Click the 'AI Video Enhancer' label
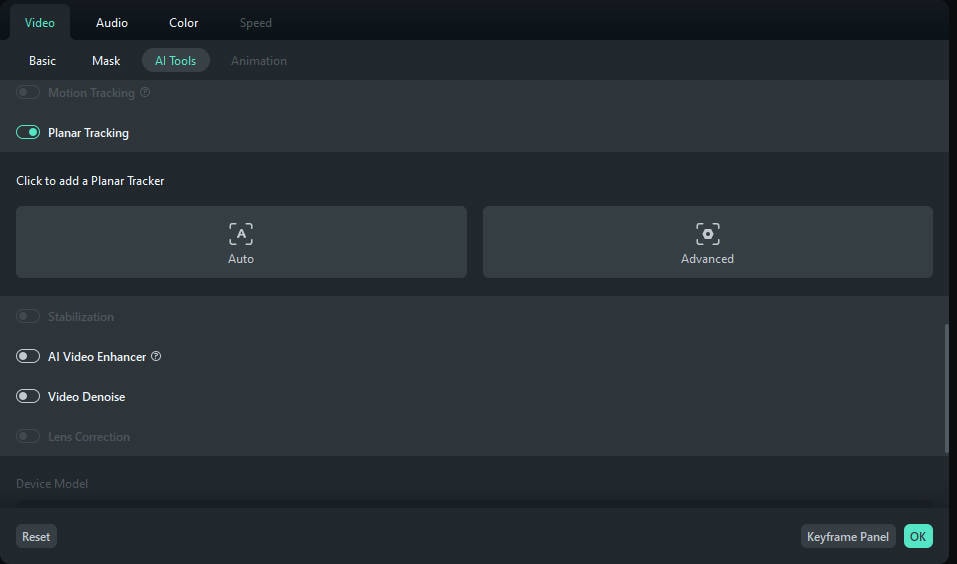This screenshot has width=957, height=564. coord(97,356)
